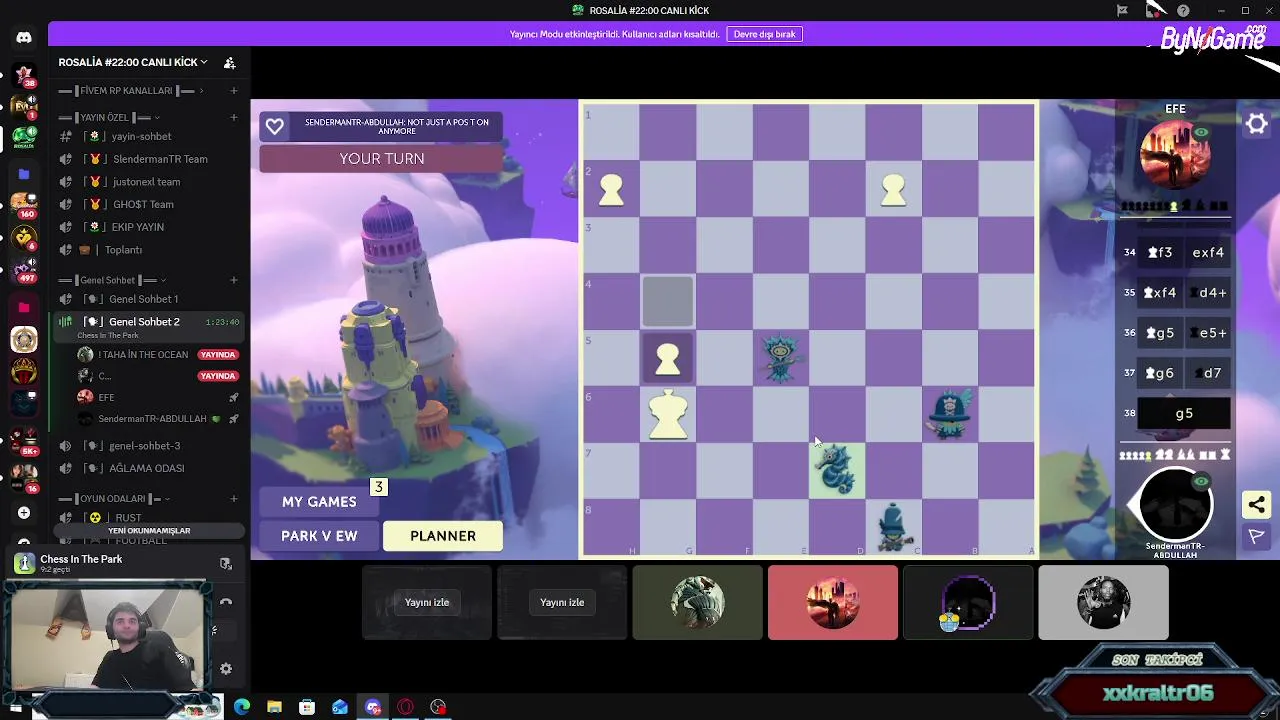The height and width of the screenshot is (720, 1280).
Task: Join GHO$T Team voice channel
Action: click(x=148, y=204)
